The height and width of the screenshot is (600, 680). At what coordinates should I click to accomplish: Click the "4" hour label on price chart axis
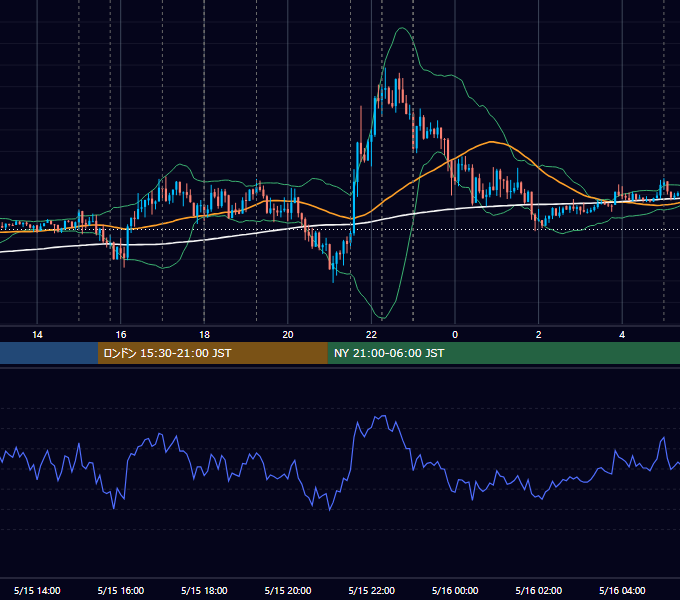622,335
